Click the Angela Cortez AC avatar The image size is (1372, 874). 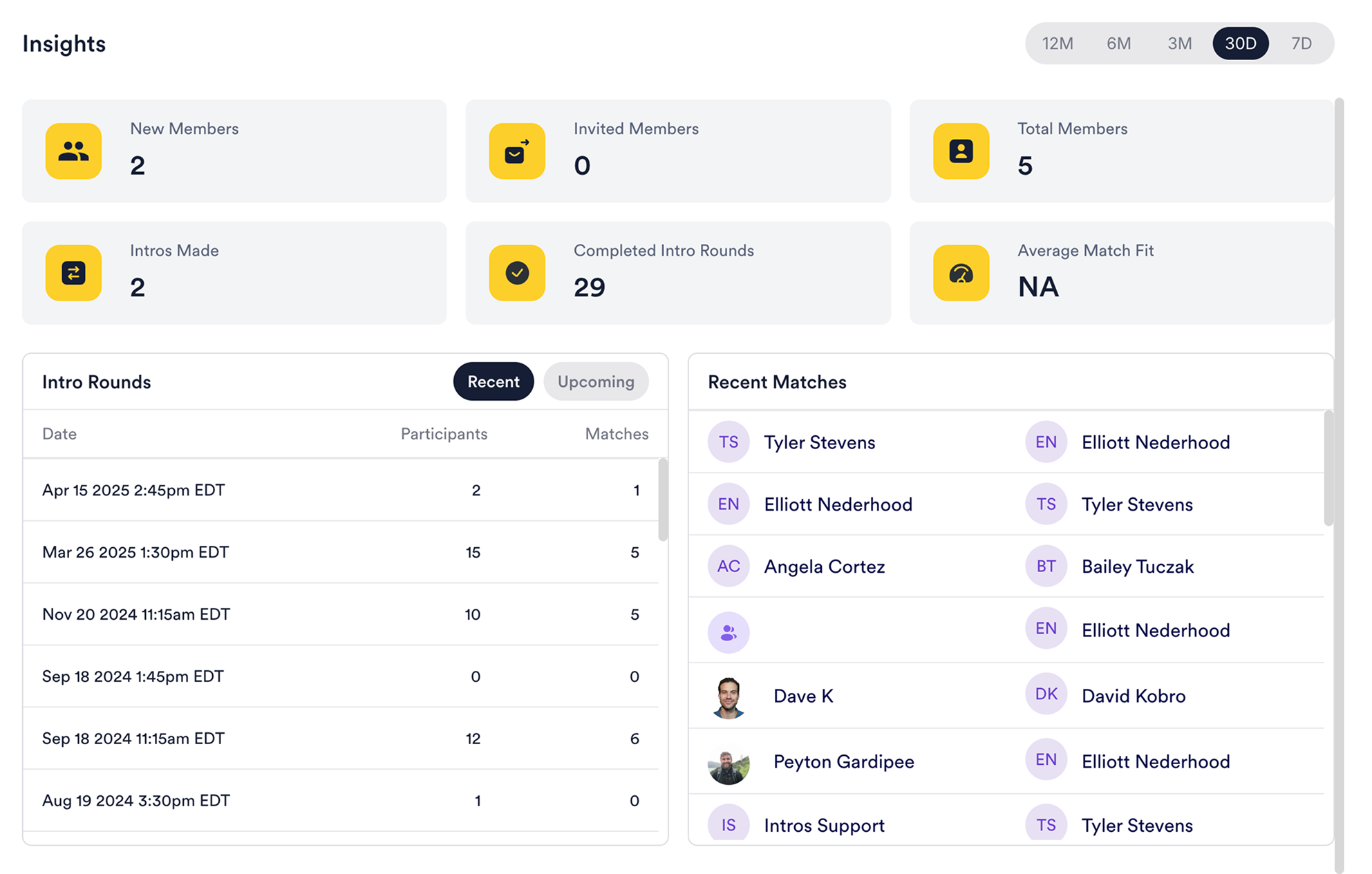[x=729, y=567]
